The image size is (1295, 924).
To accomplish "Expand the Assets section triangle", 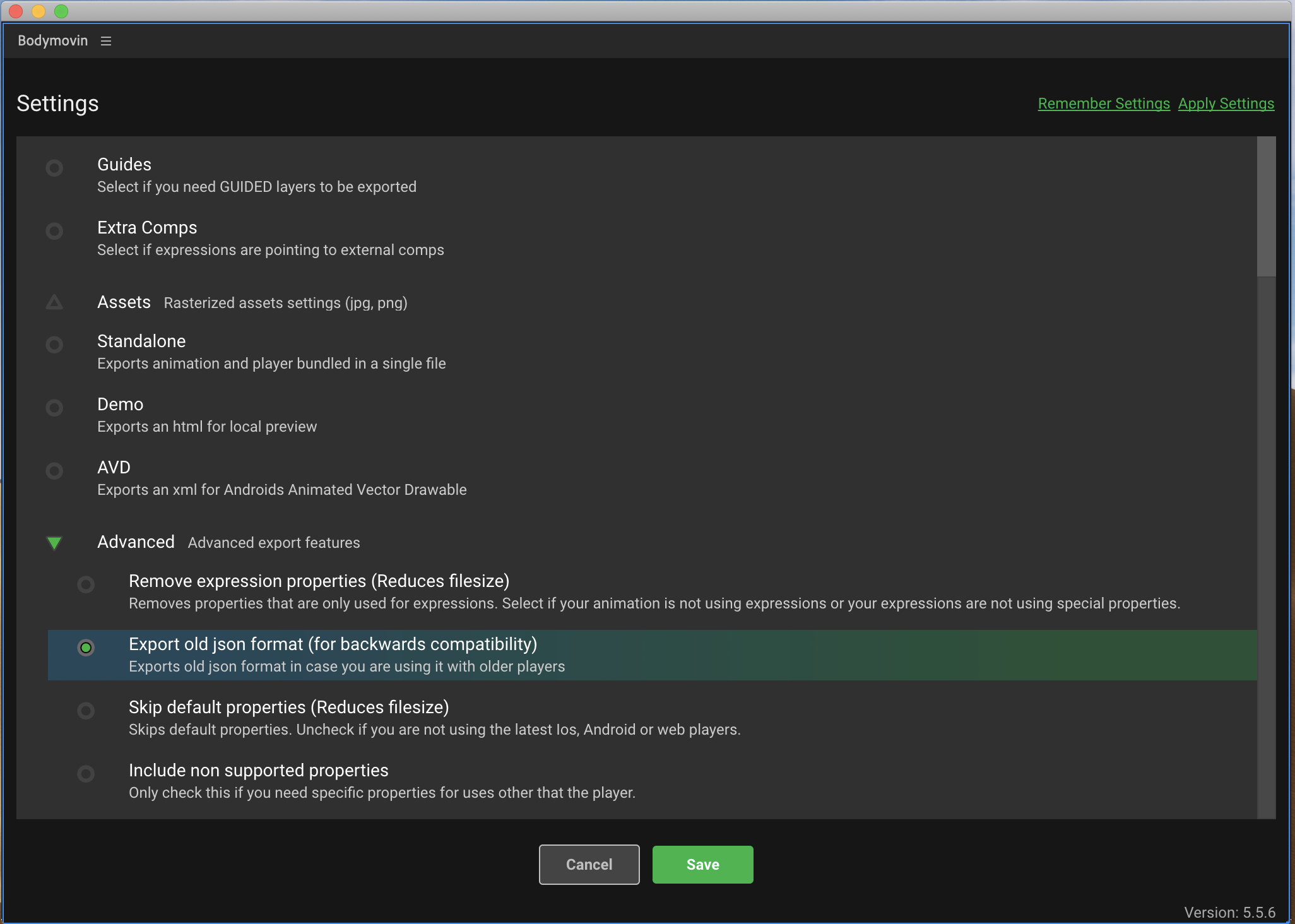I will point(54,303).
